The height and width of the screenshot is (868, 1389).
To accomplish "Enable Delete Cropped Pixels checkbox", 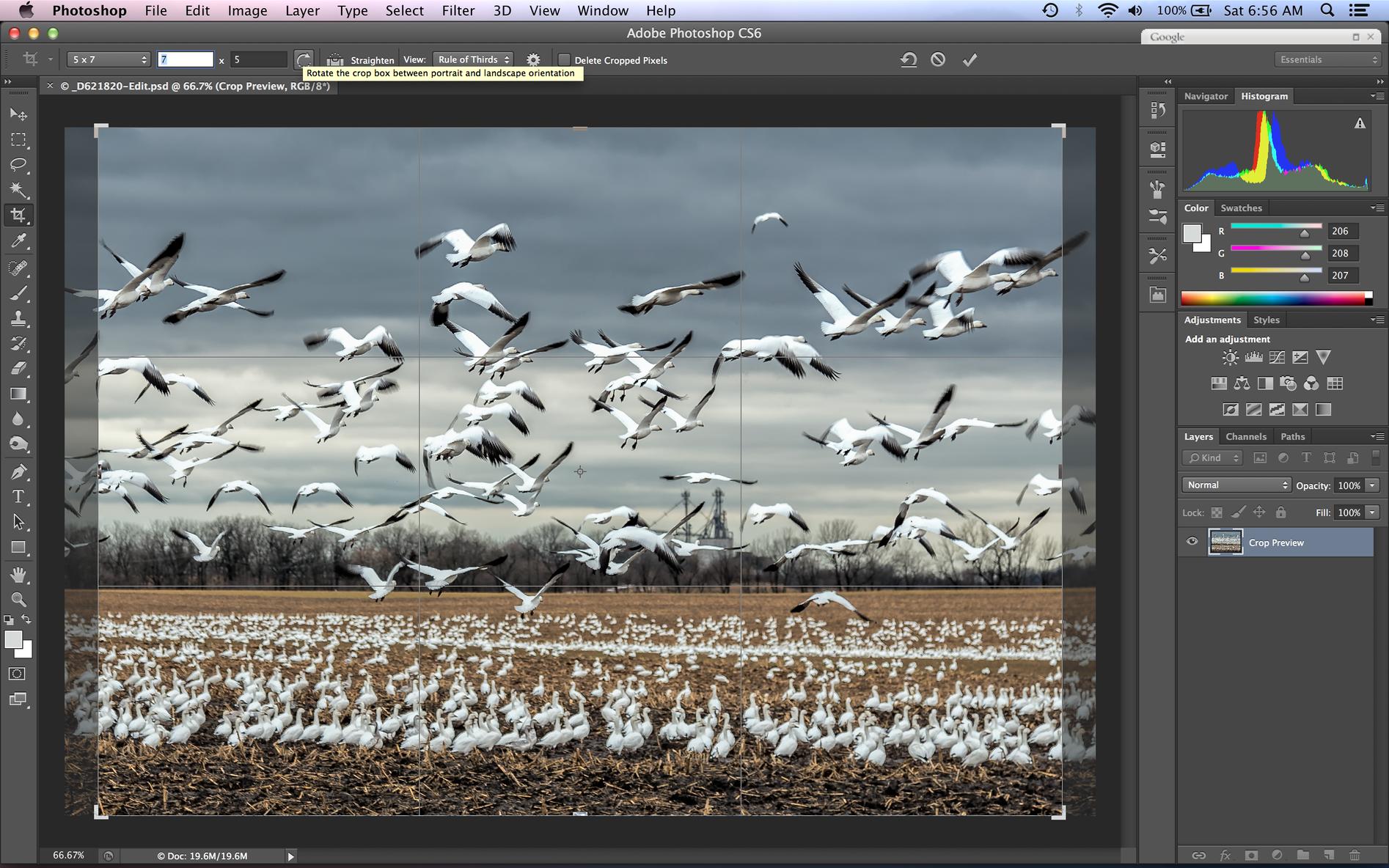I will pyautogui.click(x=564, y=60).
